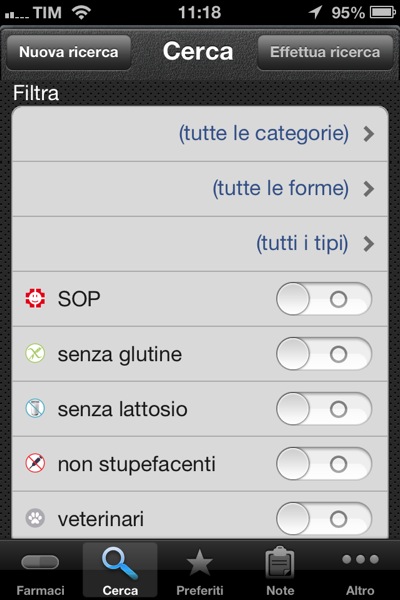
Task: Switch on the veterinari filter
Action: point(324,519)
